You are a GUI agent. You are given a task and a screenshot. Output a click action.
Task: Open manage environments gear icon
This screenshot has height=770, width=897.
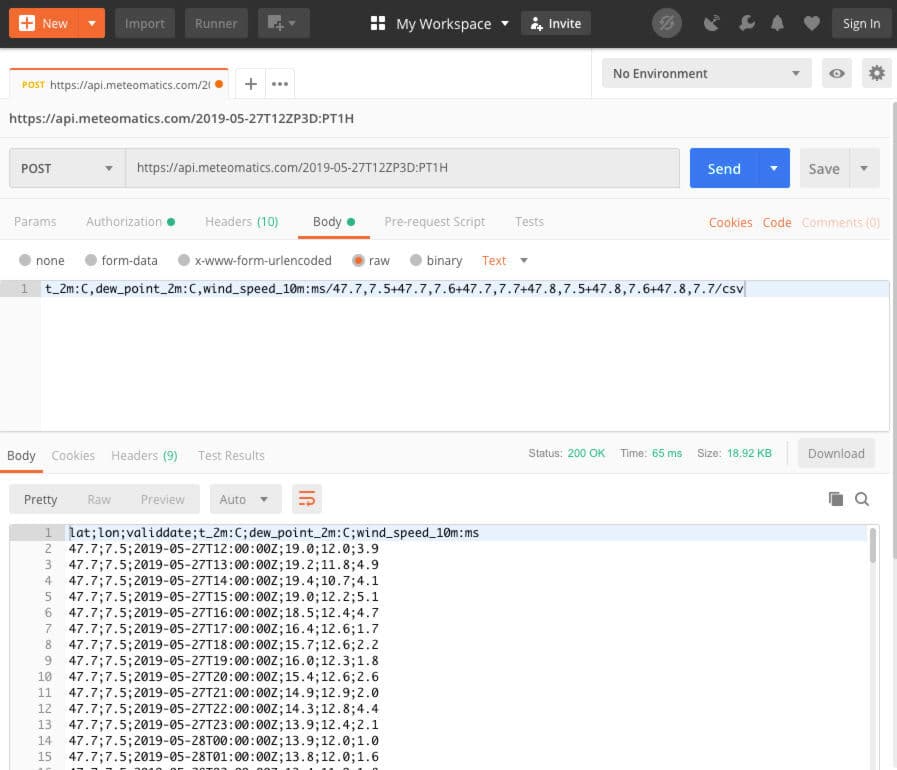pyautogui.click(x=877, y=73)
